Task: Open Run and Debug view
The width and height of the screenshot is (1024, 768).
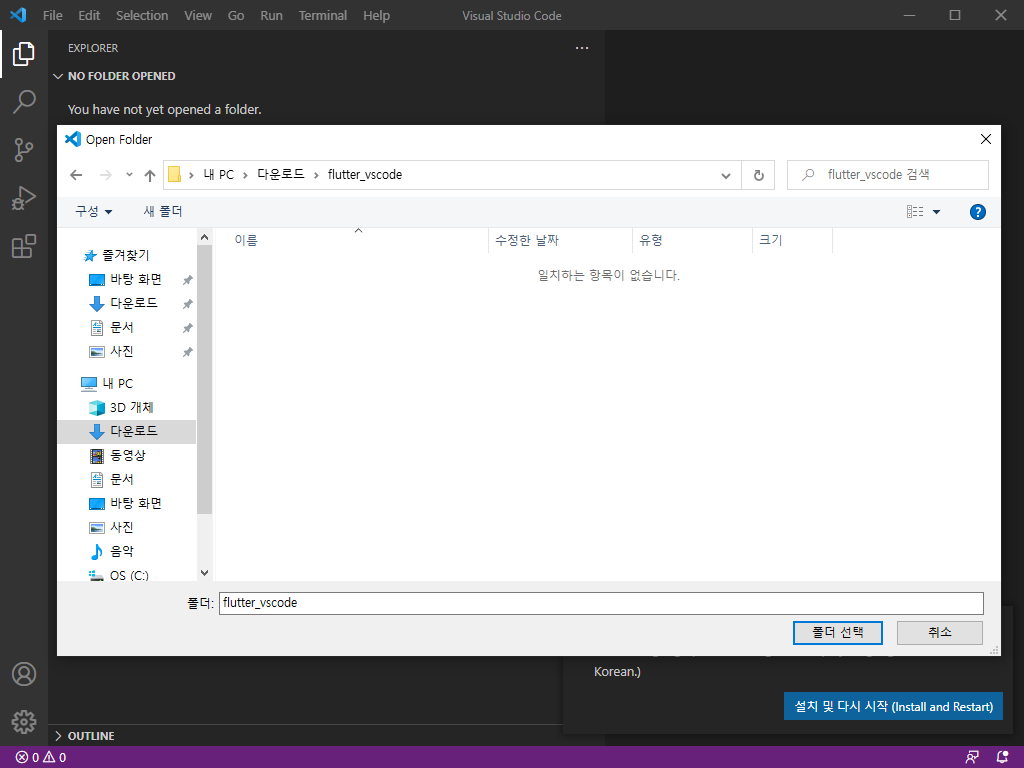Action: coord(24,198)
